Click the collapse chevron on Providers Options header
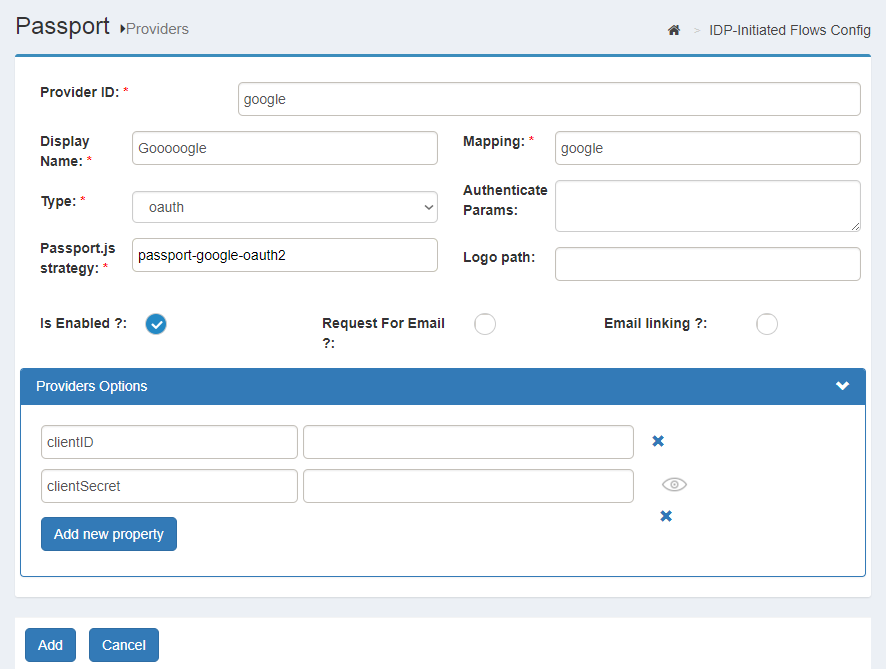This screenshot has width=886, height=669. [842, 386]
